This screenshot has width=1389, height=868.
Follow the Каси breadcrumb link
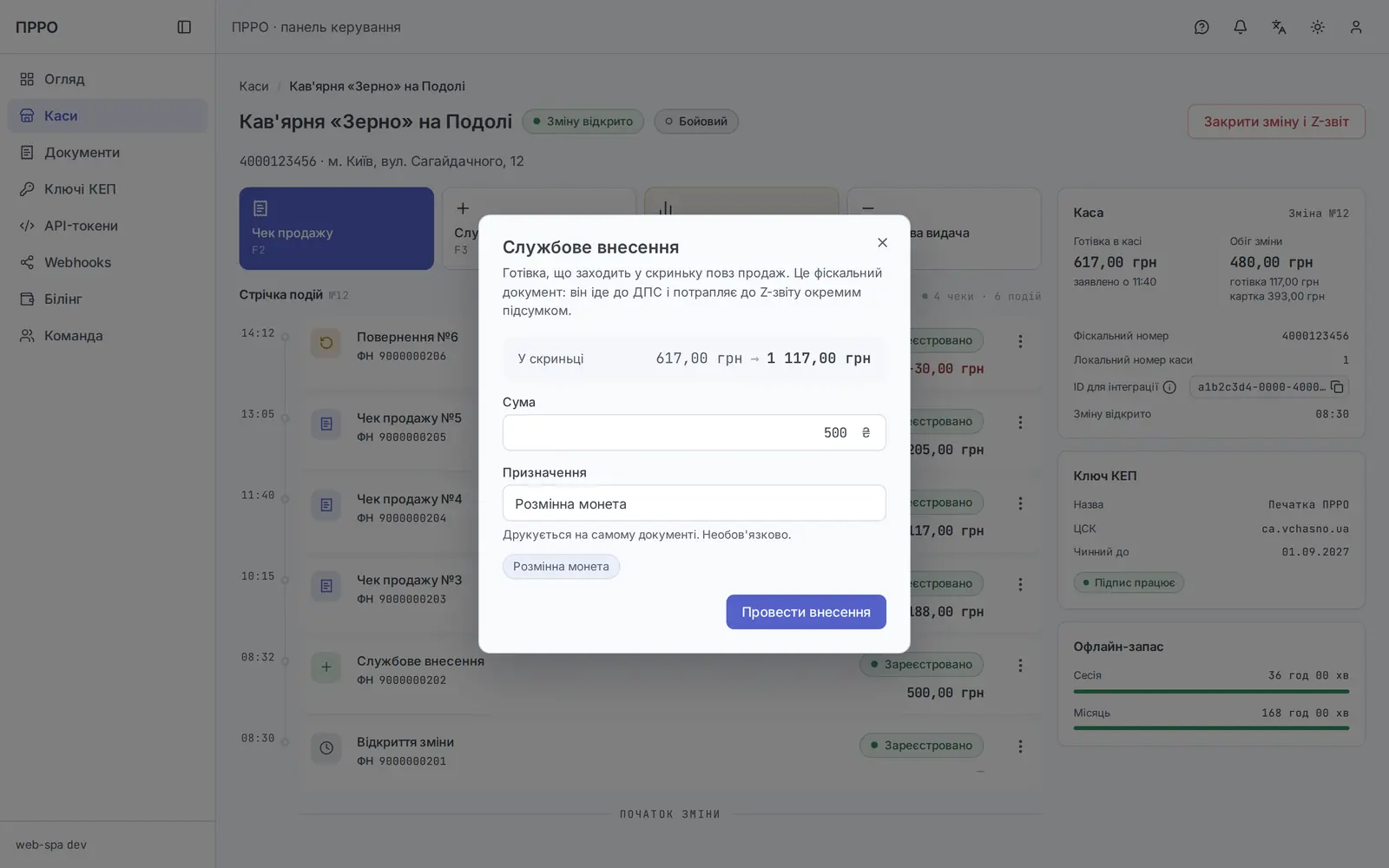(253, 86)
